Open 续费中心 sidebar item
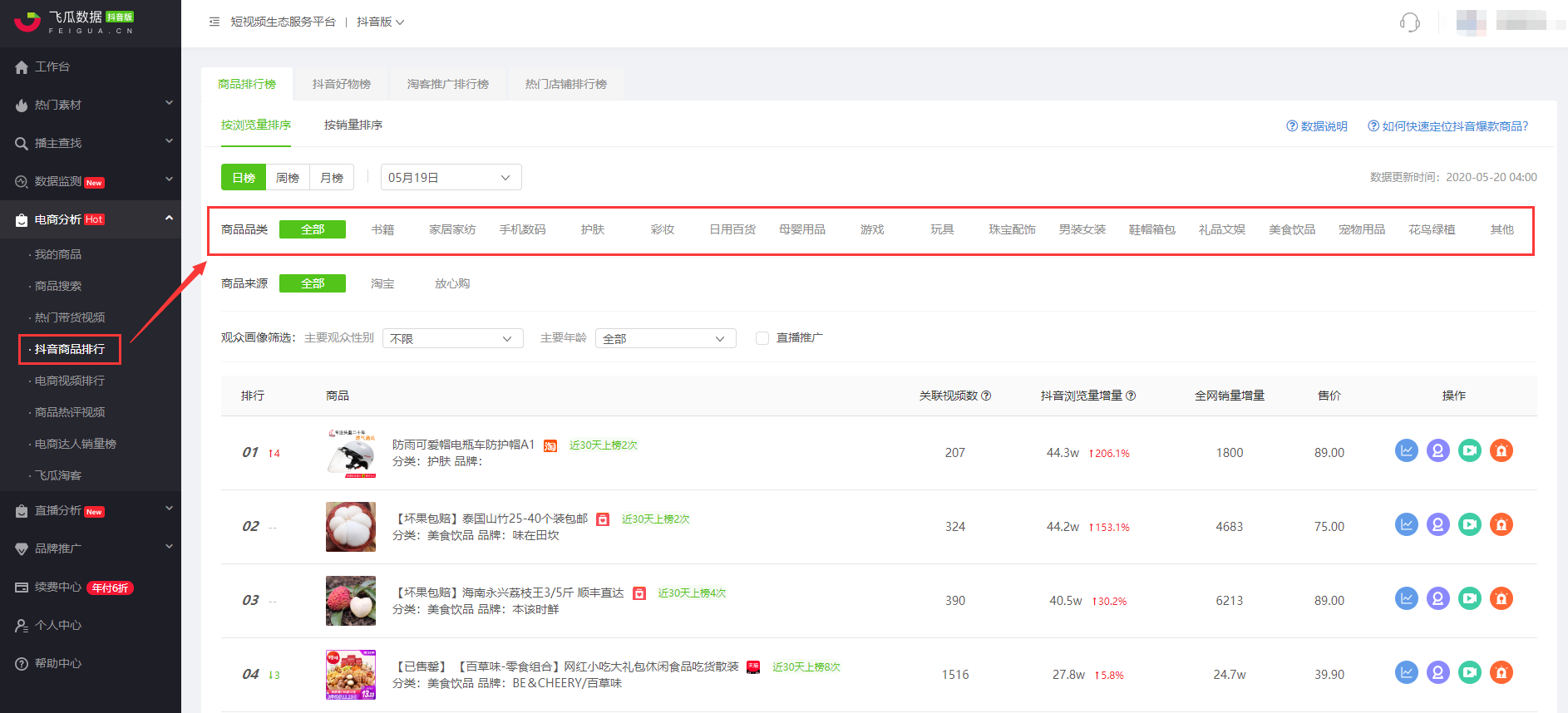Screen dimensions: 1568x713 click(x=90, y=587)
